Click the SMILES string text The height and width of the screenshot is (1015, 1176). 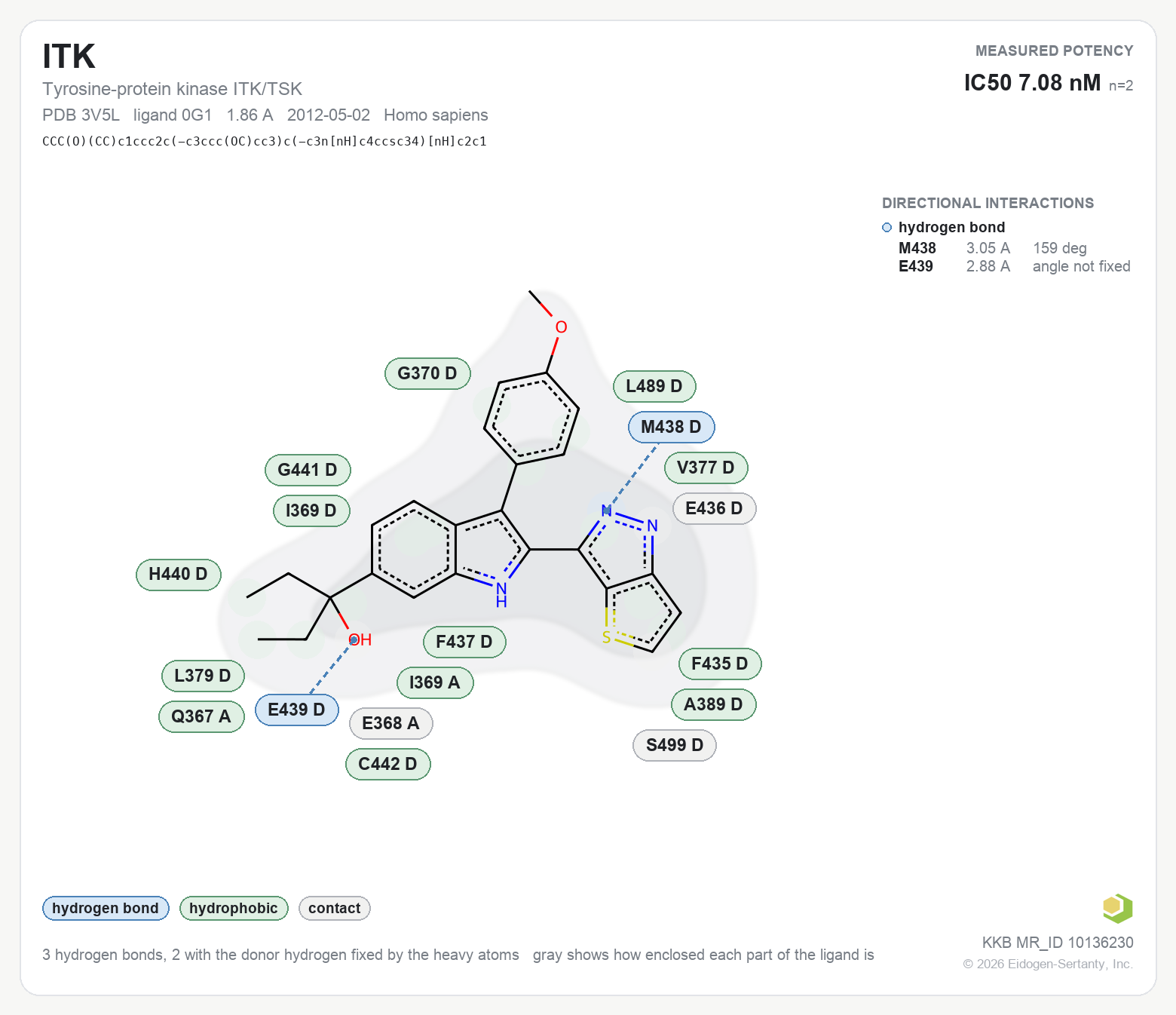pos(265,141)
